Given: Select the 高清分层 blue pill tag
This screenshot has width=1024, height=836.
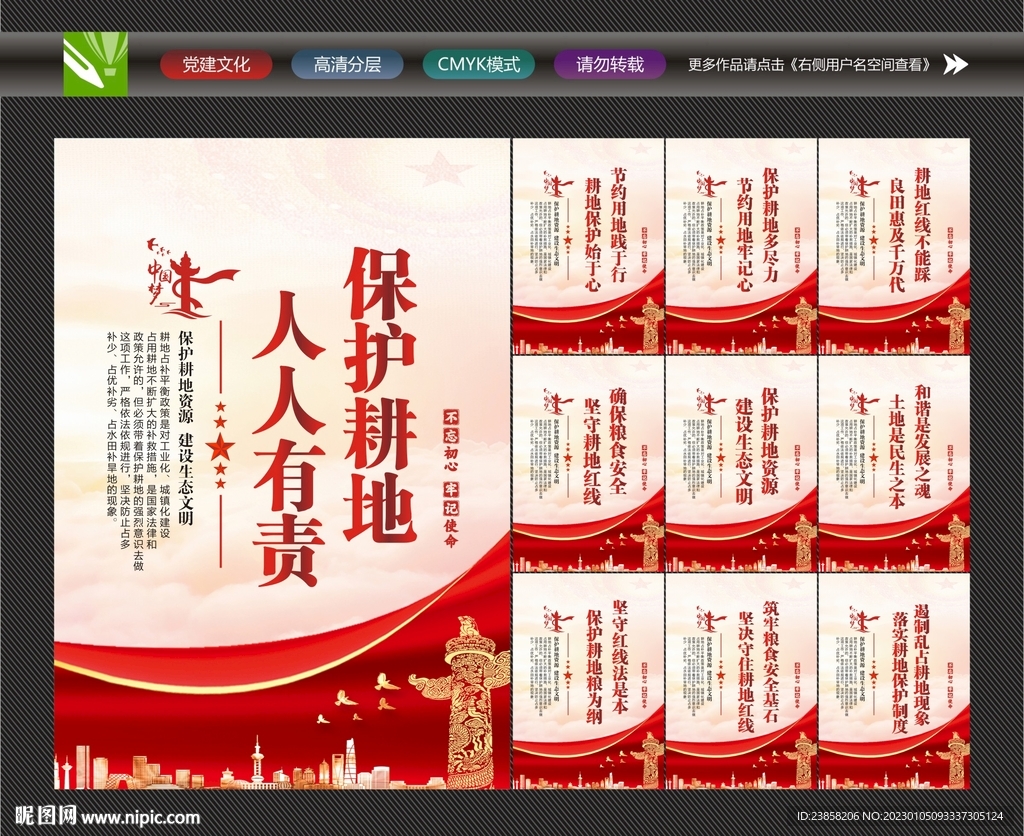Looking at the screenshot, I should click(x=347, y=64).
